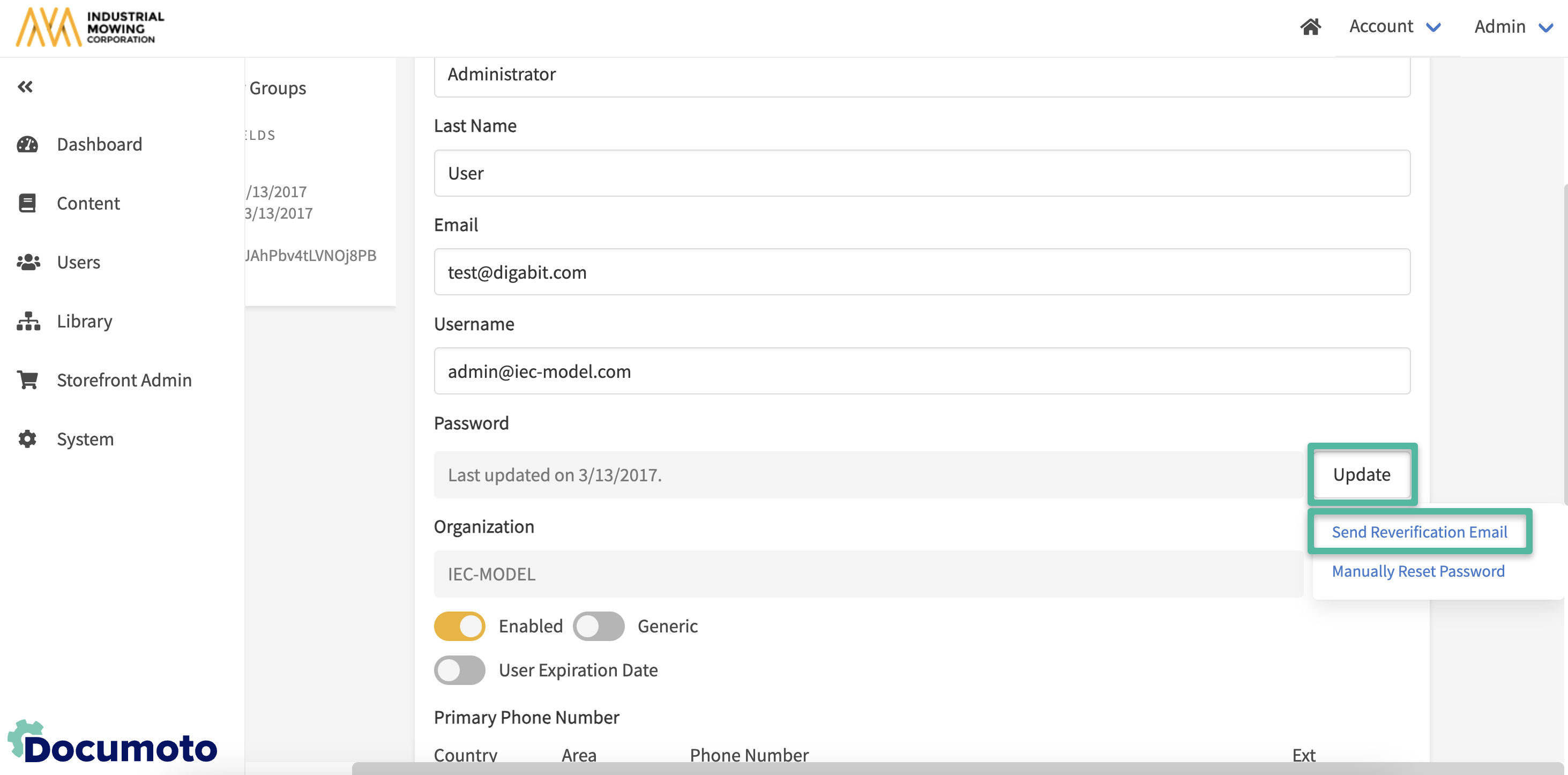Select Send Reverification Email option
Viewport: 1568px width, 775px height.
(1419, 532)
